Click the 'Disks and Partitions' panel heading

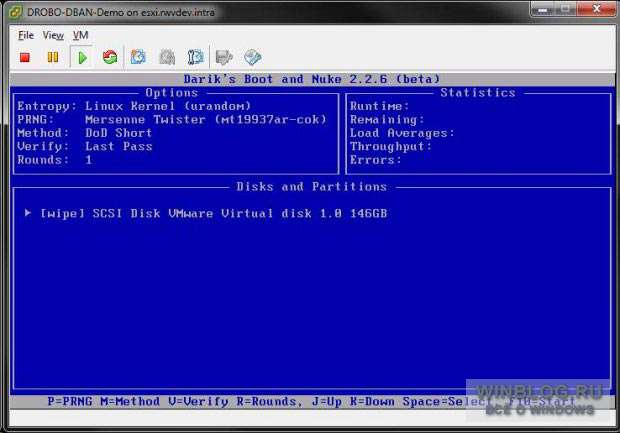click(312, 187)
